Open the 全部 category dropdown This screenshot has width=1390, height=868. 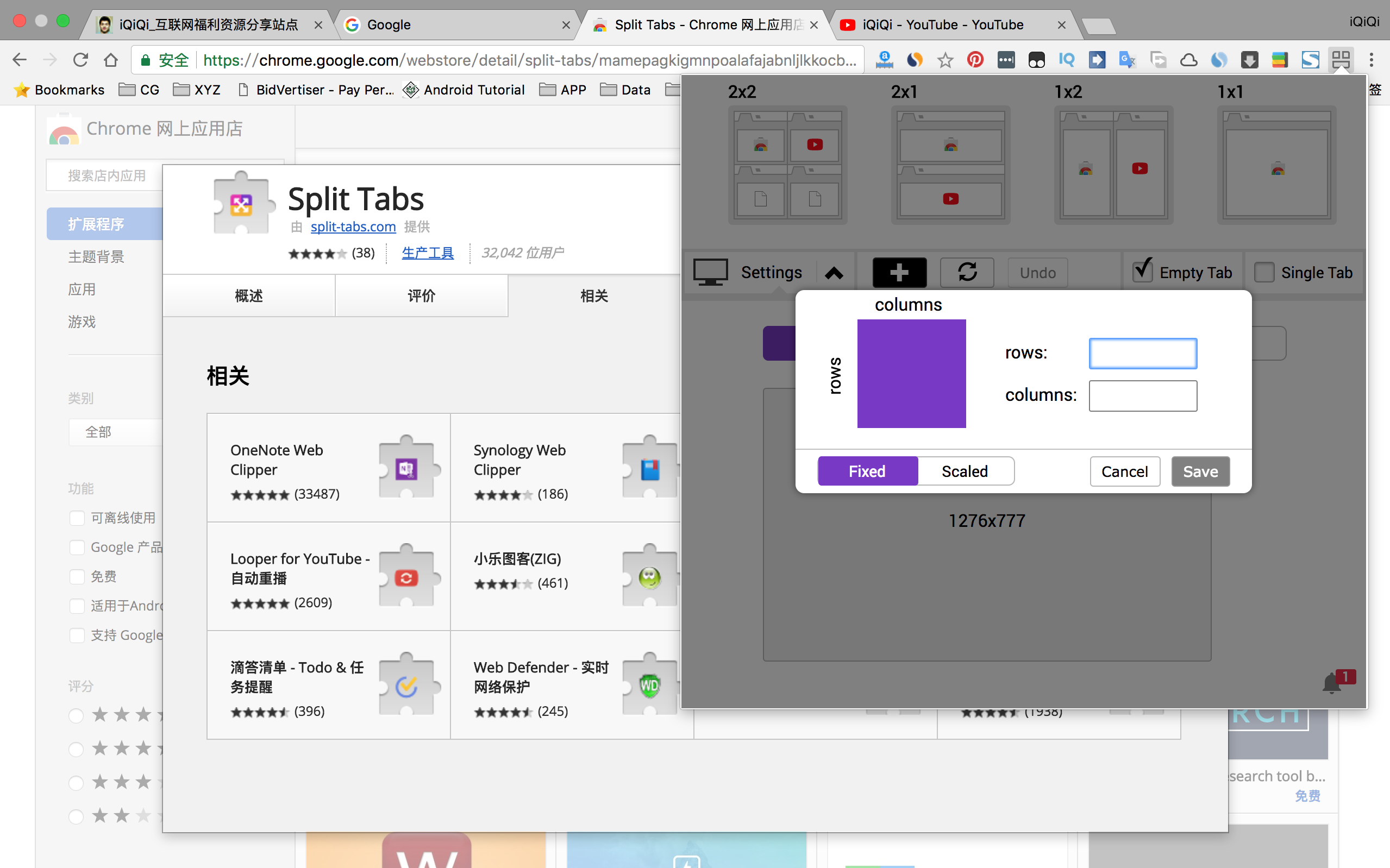point(115,432)
